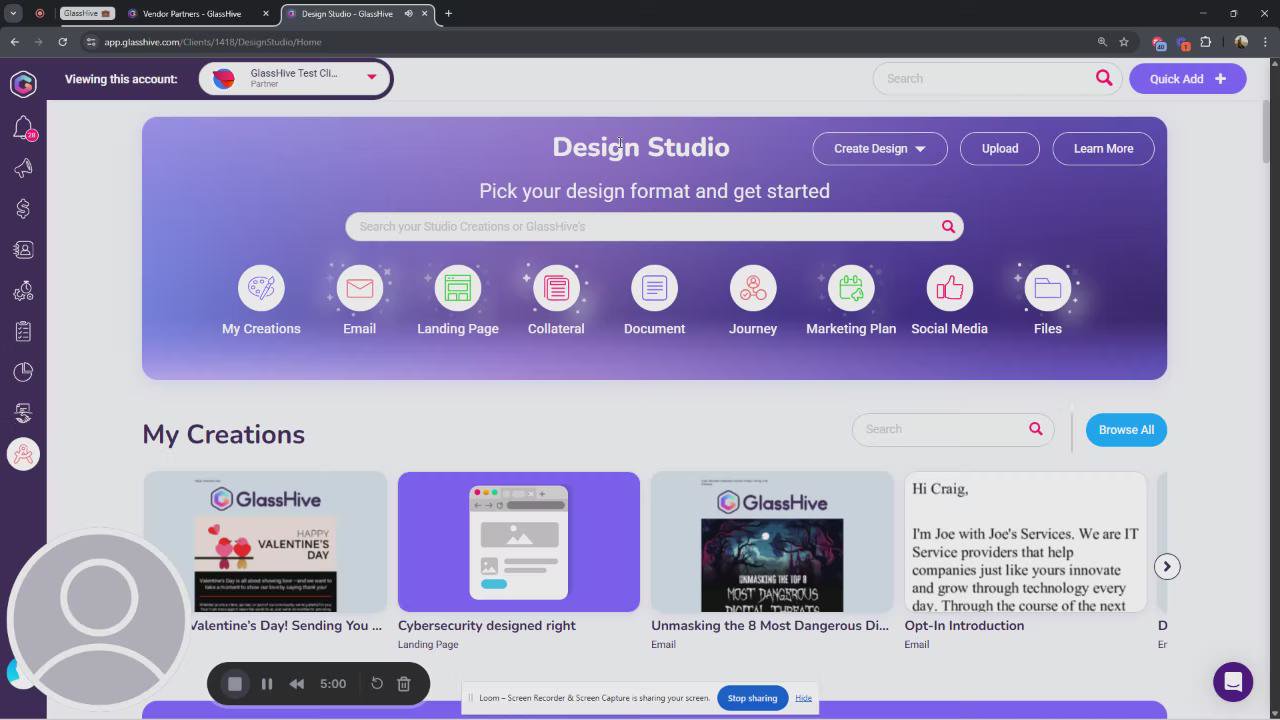Reload the page

(x=62, y=42)
